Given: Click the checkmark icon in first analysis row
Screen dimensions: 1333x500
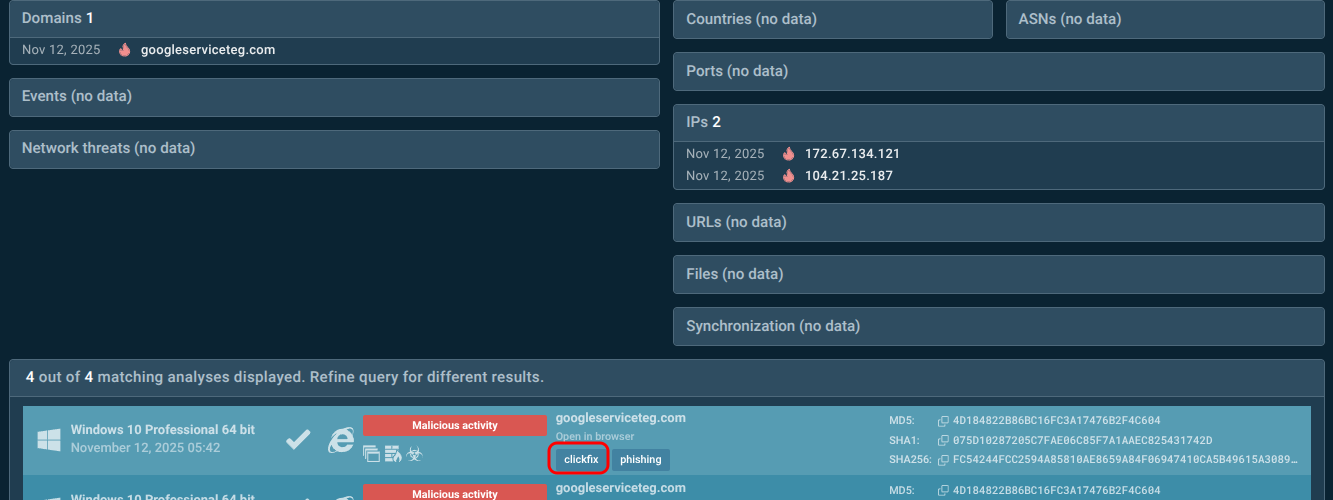Looking at the screenshot, I should coord(297,439).
